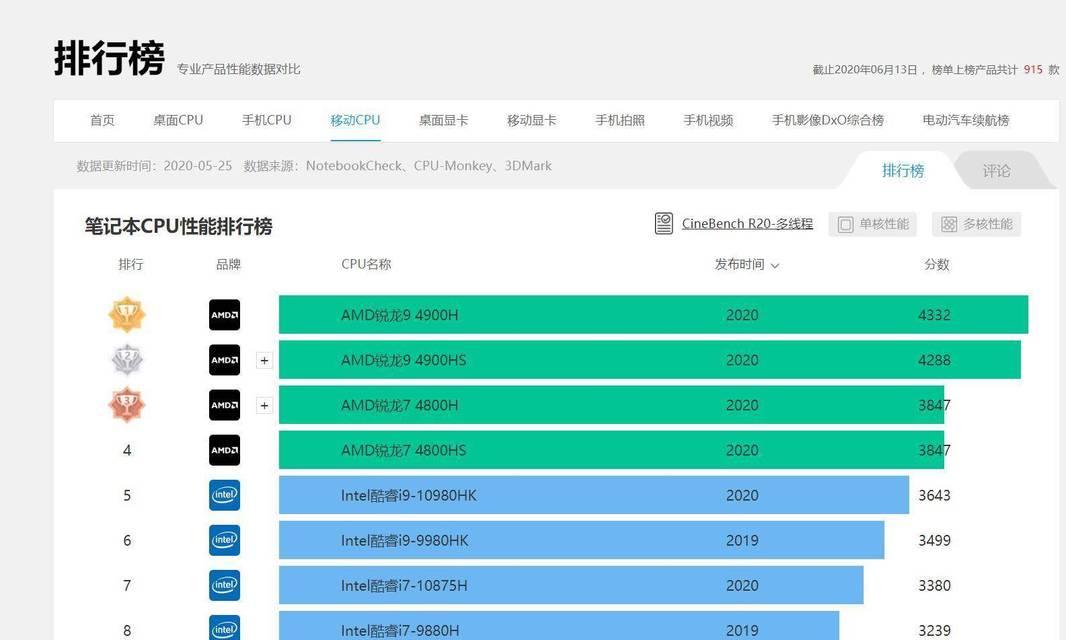The width and height of the screenshot is (1066, 640).
Task: Click the 品牌 column header
Action: pos(228,264)
